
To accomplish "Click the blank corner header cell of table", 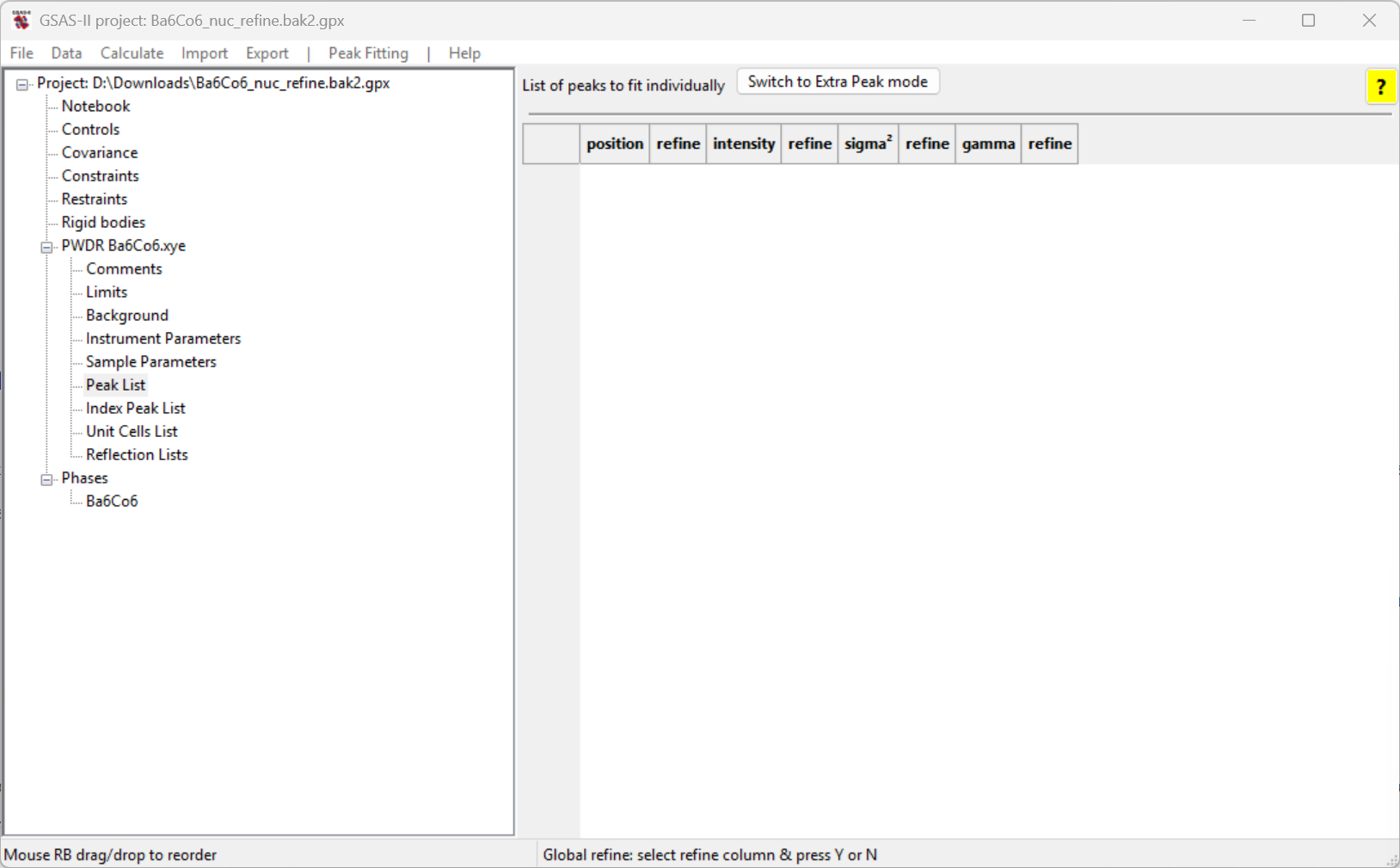I will (551, 144).
